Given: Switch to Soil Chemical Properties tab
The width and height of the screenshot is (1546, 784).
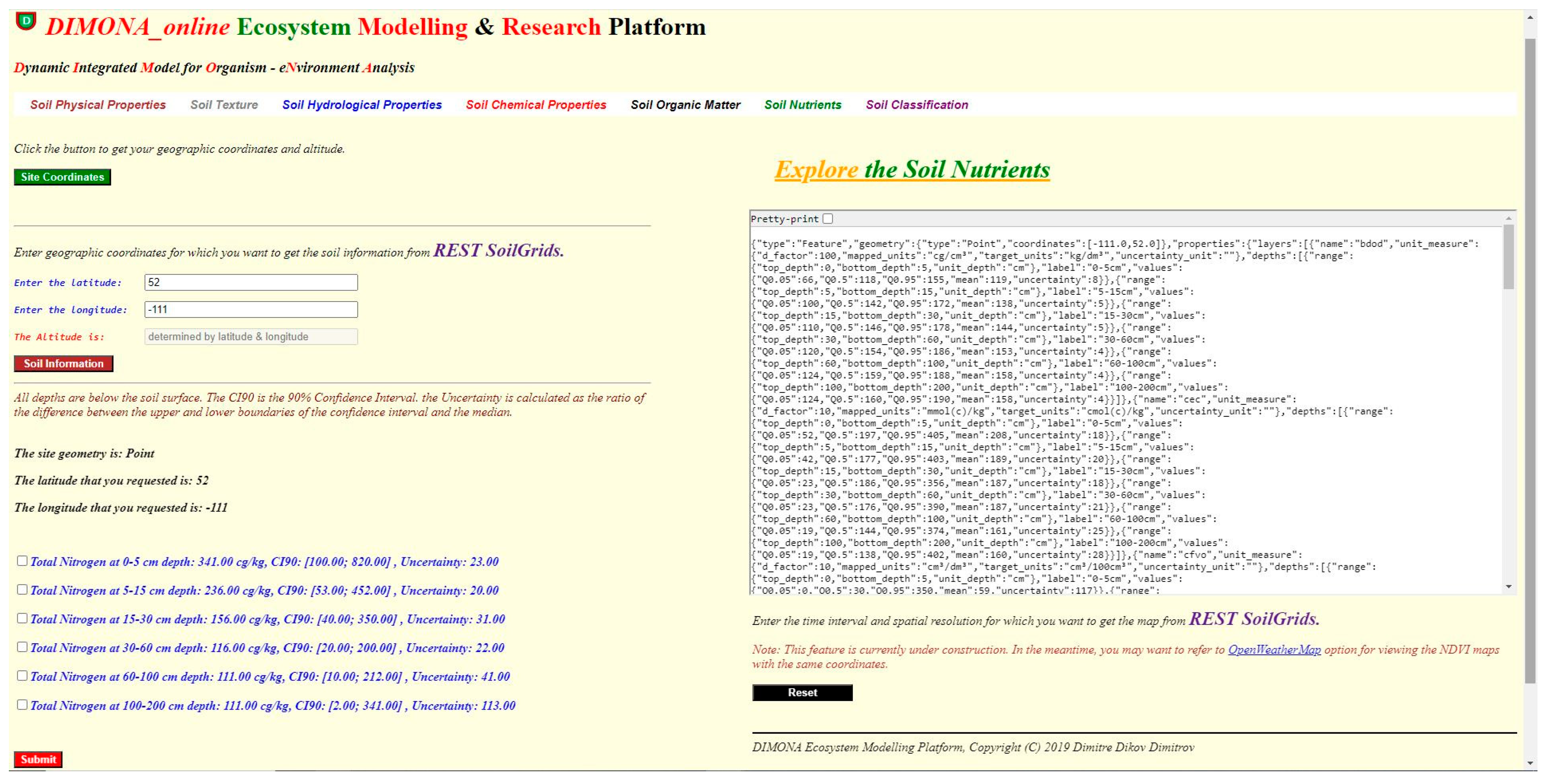Looking at the screenshot, I should pos(536,105).
